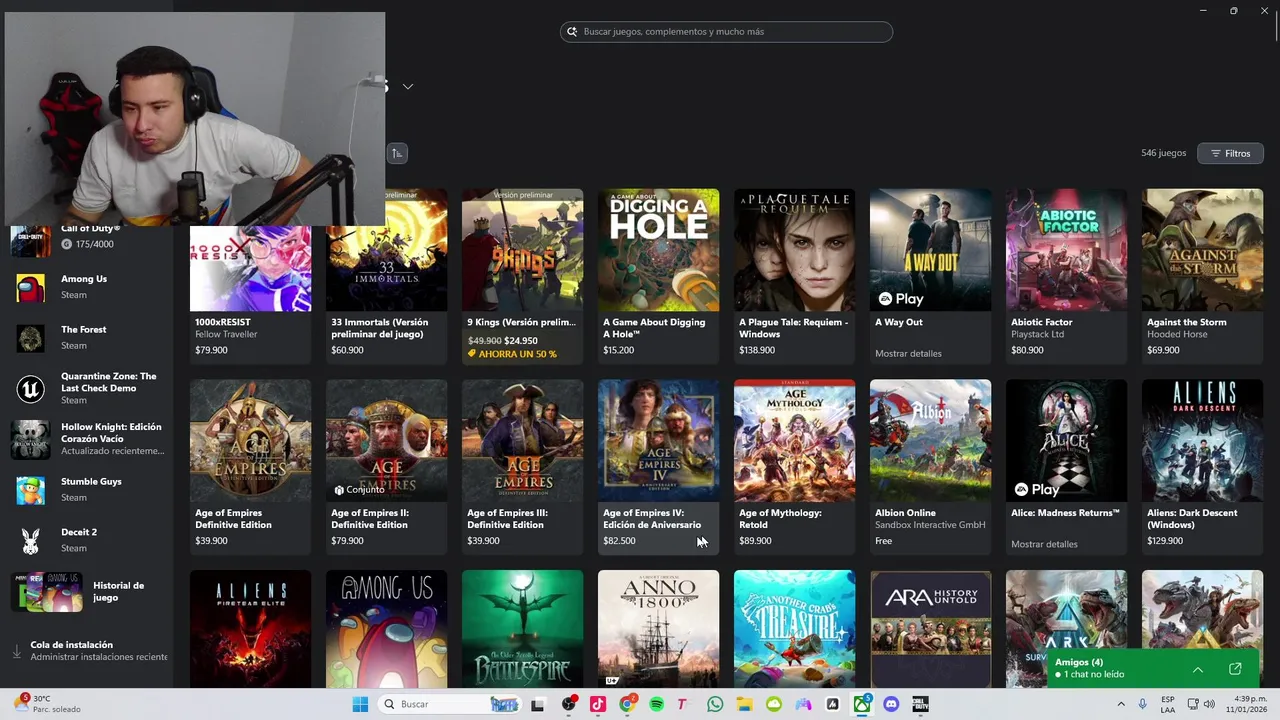
Task: Click the sort order icon above game grid
Action: click(397, 153)
